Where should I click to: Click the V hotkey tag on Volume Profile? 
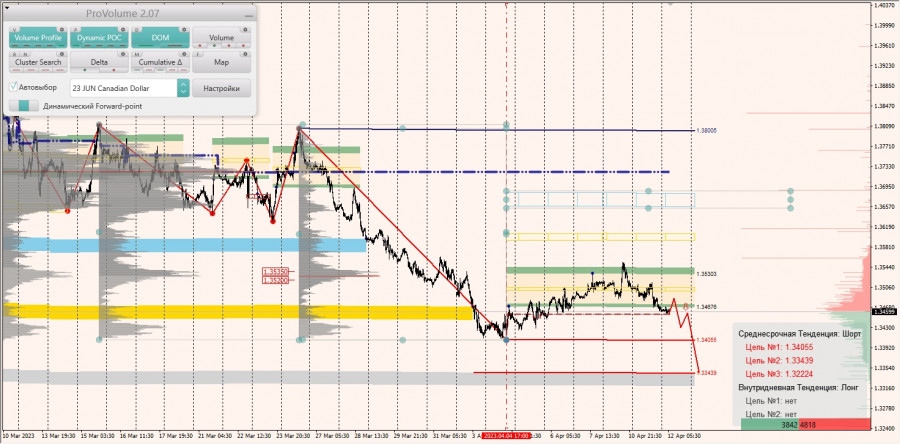pyautogui.click(x=14, y=29)
